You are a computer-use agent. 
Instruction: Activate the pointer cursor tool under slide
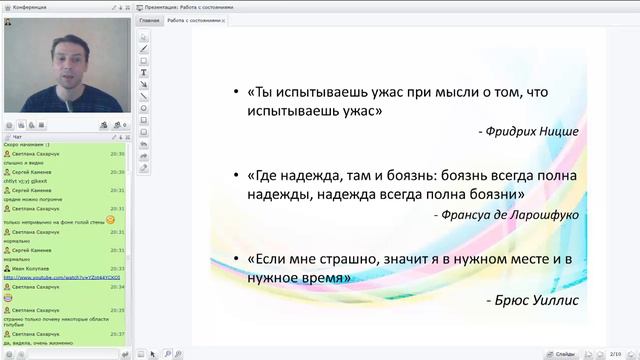[153, 354]
